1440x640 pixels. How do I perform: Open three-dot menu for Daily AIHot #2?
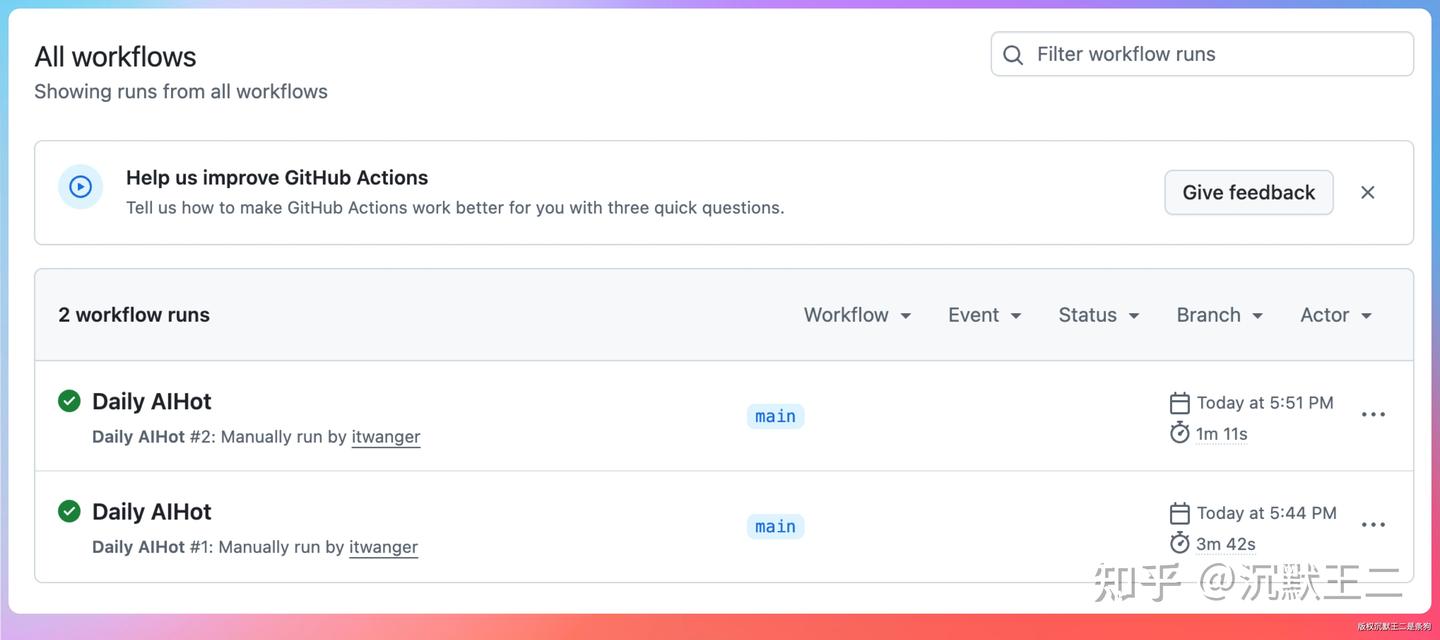tap(1373, 415)
